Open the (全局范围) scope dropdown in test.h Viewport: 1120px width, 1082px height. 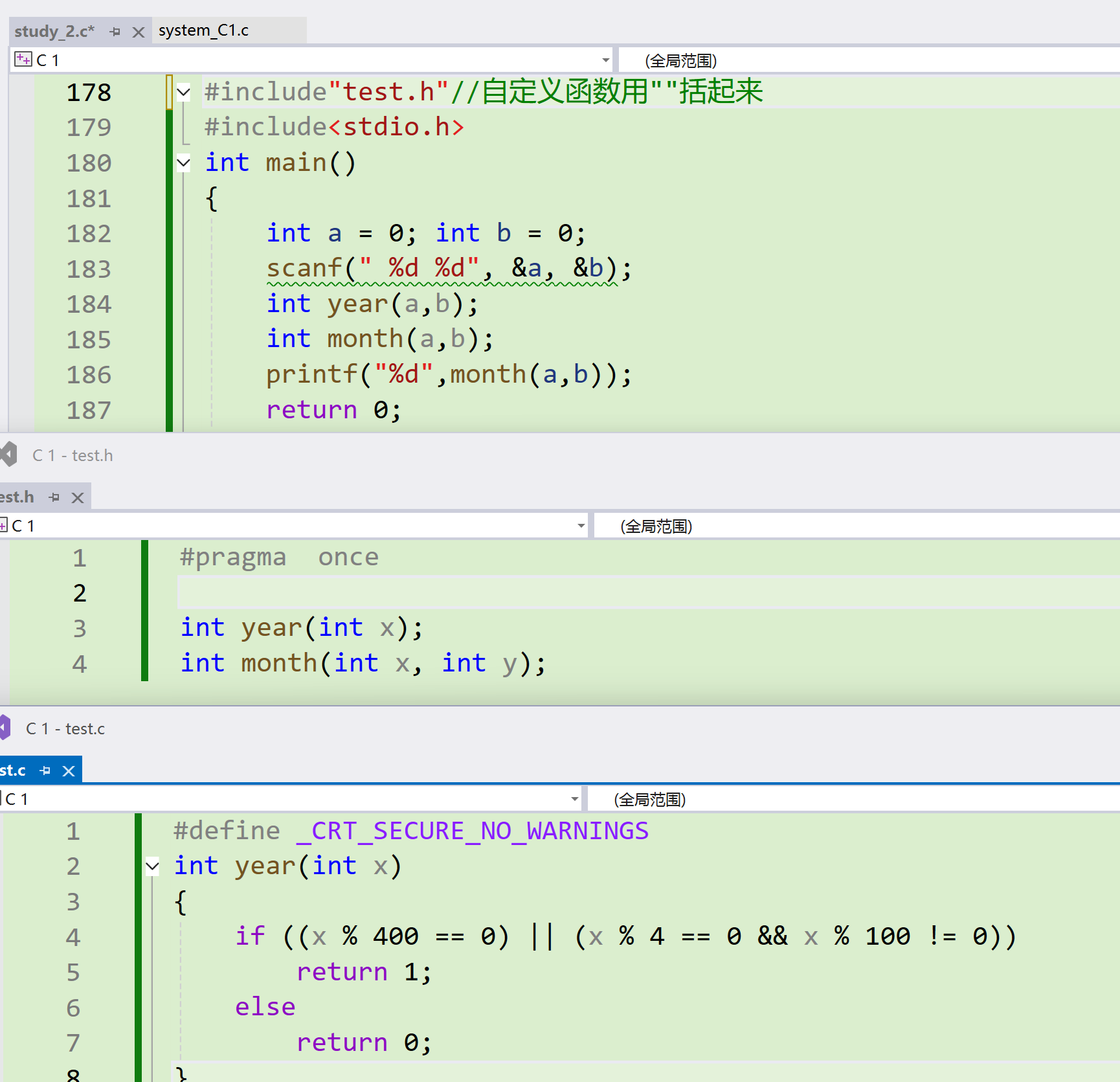[x=857, y=526]
